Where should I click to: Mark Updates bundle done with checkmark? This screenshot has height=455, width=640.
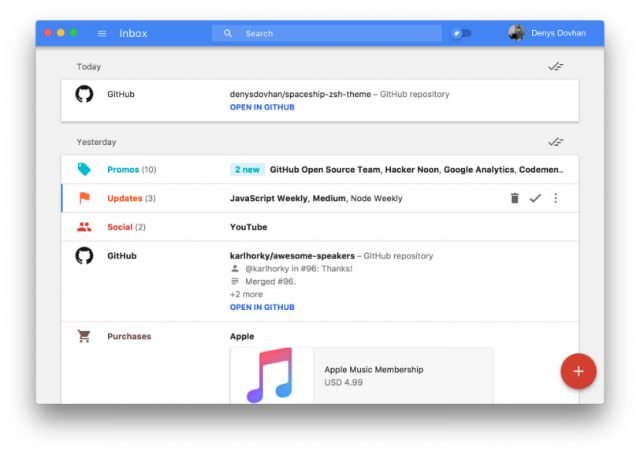535,198
